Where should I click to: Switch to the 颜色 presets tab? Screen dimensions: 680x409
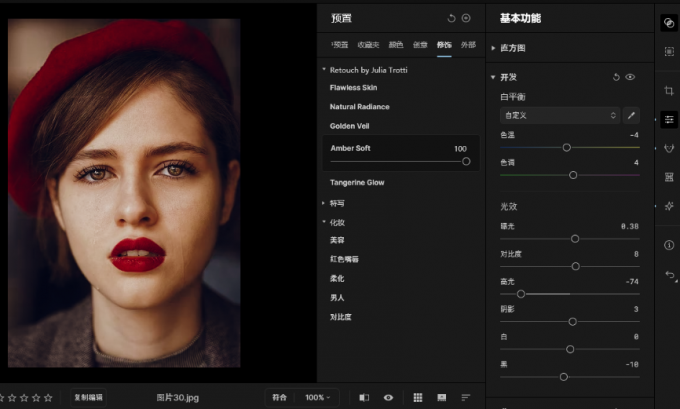coord(395,45)
